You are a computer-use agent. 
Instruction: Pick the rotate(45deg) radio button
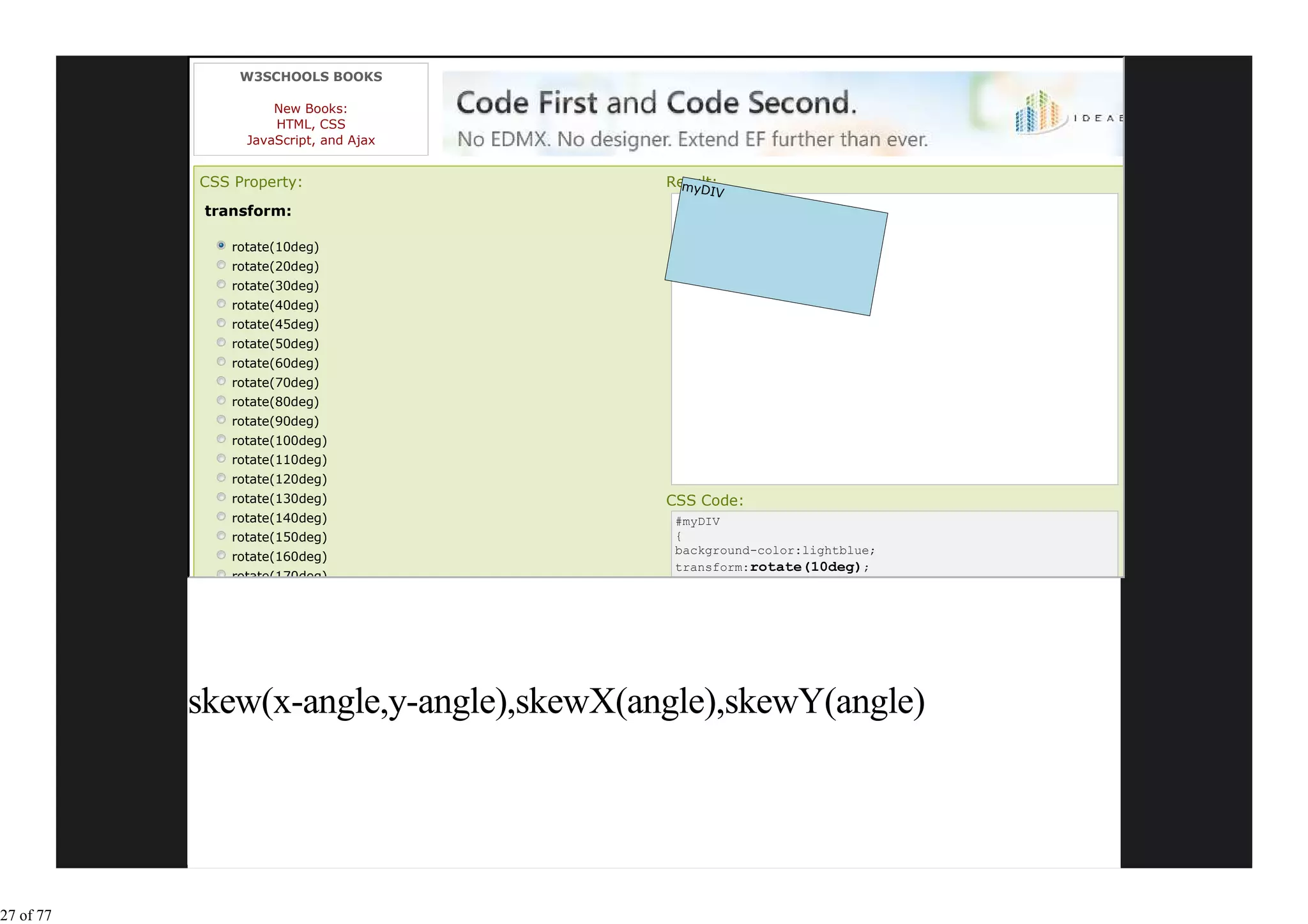tap(221, 323)
